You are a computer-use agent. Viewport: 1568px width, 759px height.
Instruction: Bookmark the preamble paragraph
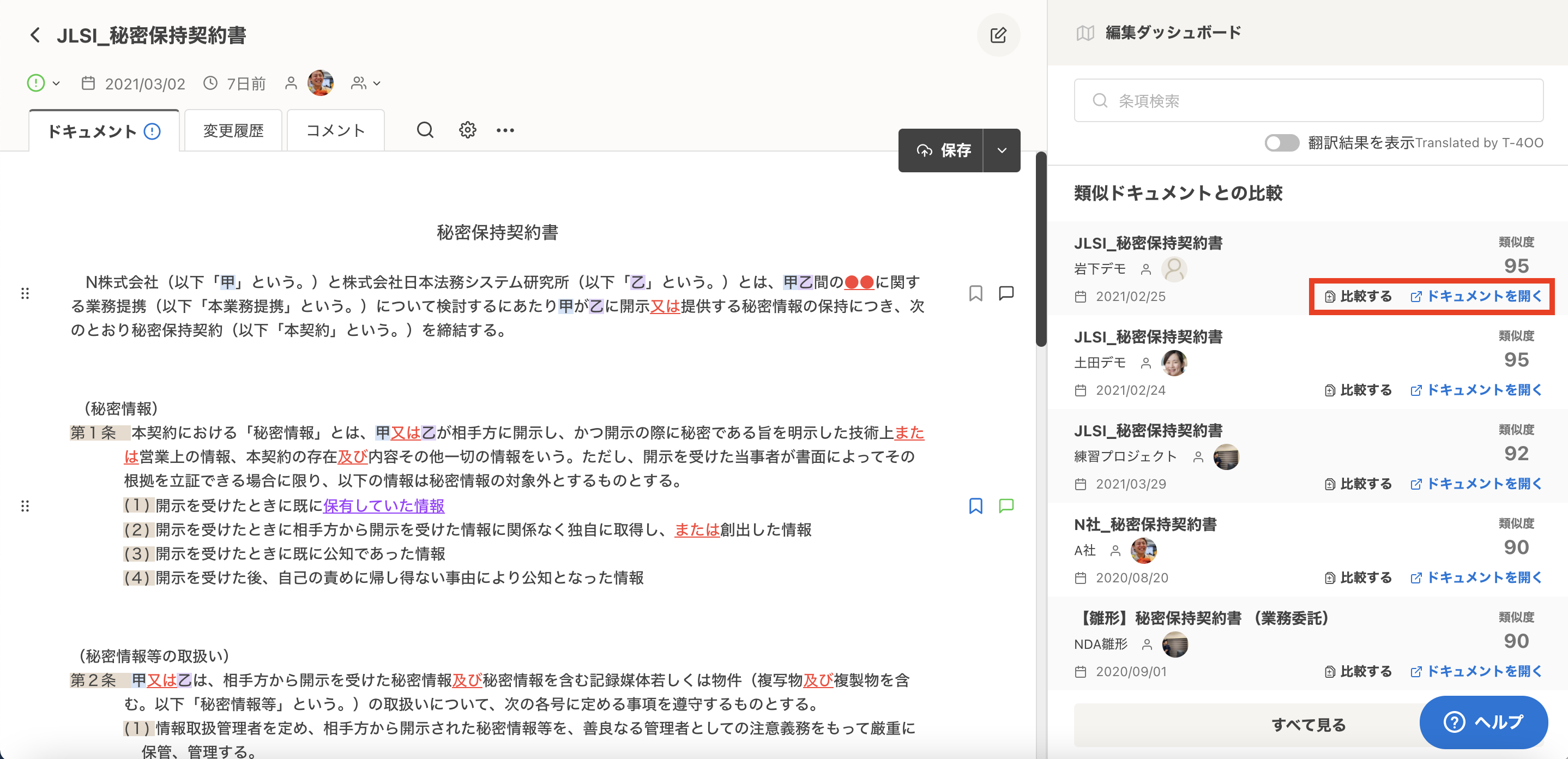975,293
